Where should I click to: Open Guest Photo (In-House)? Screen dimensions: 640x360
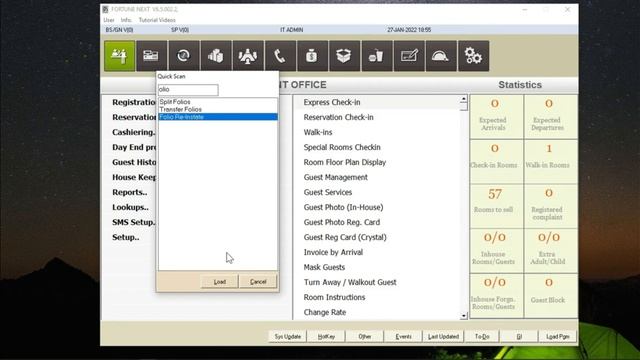343,207
